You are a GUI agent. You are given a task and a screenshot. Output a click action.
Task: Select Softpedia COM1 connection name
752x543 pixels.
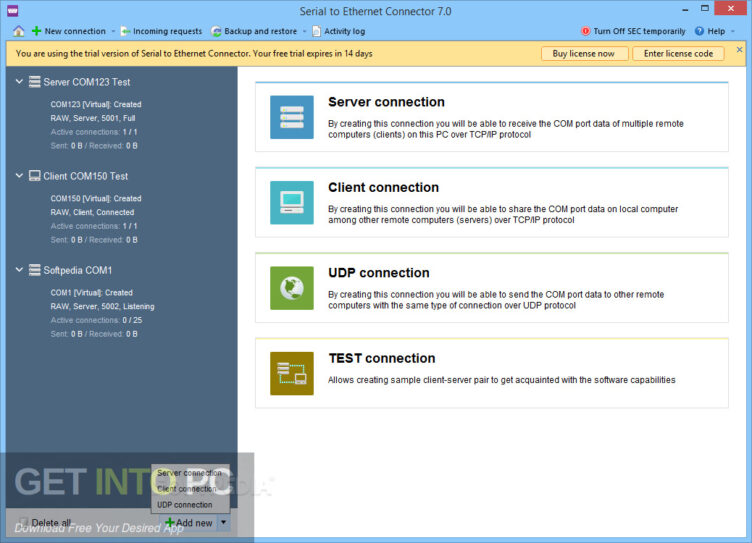click(78, 270)
